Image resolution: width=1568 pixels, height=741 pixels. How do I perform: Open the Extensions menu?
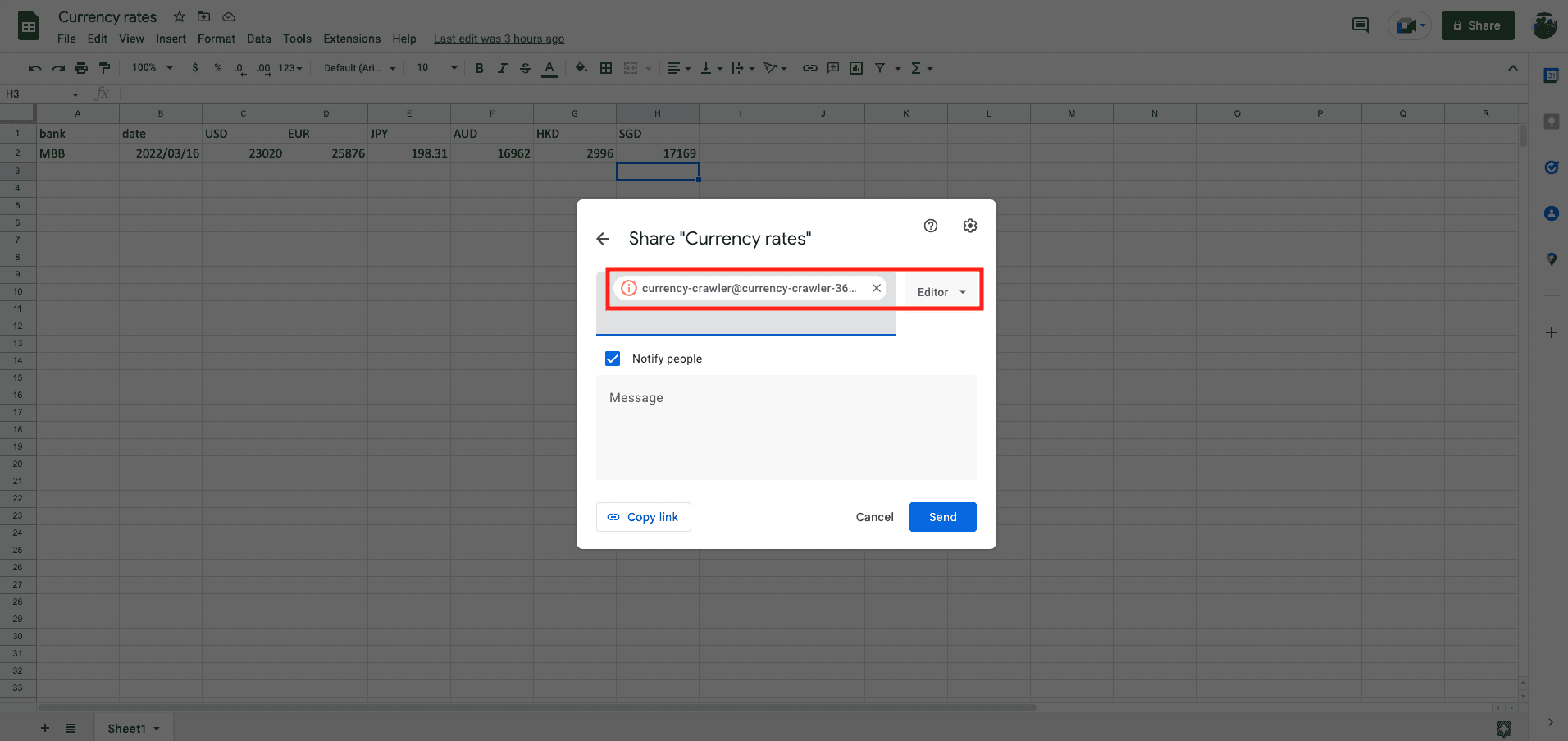pyautogui.click(x=352, y=39)
